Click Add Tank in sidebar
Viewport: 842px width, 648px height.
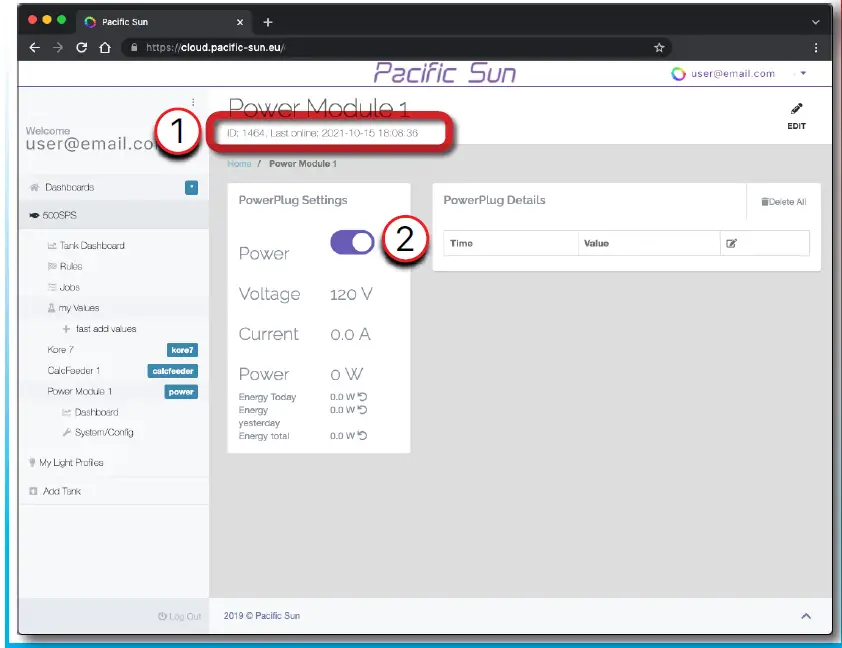(x=62, y=491)
